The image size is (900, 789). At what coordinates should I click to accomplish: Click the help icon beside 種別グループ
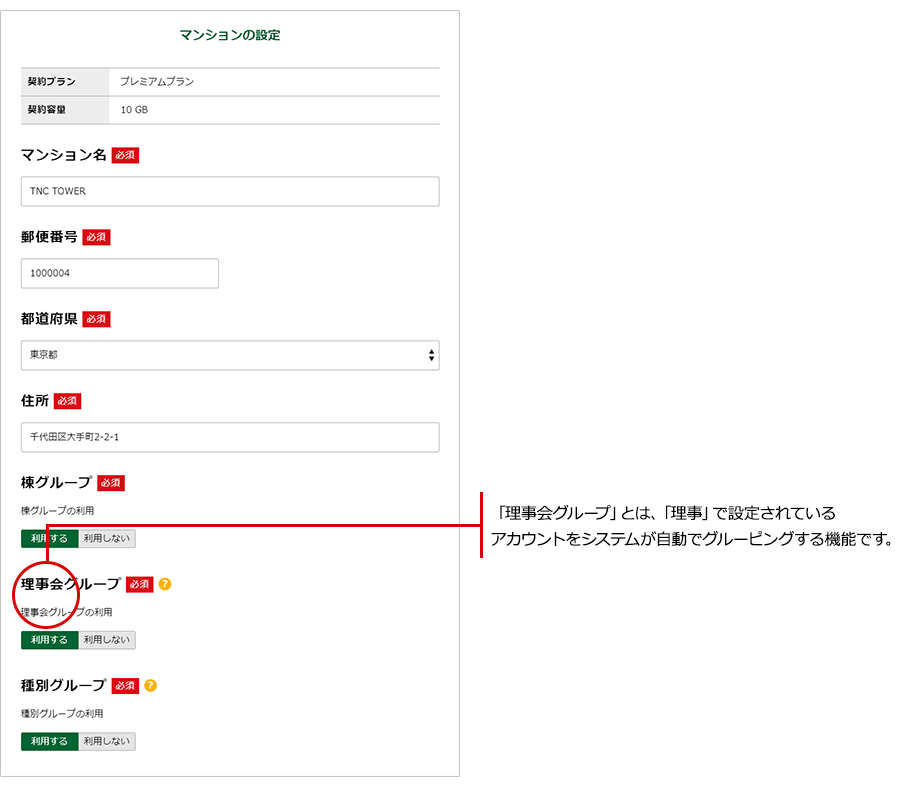tap(151, 686)
